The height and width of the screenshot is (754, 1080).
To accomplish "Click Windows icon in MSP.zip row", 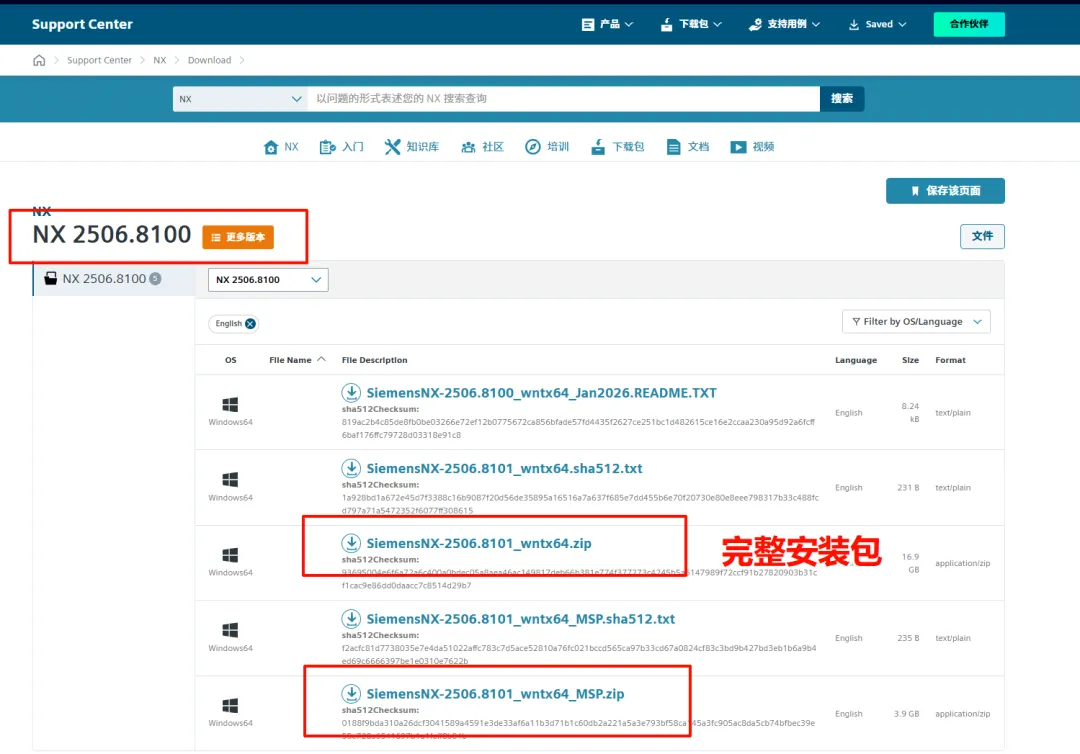I will [230, 706].
